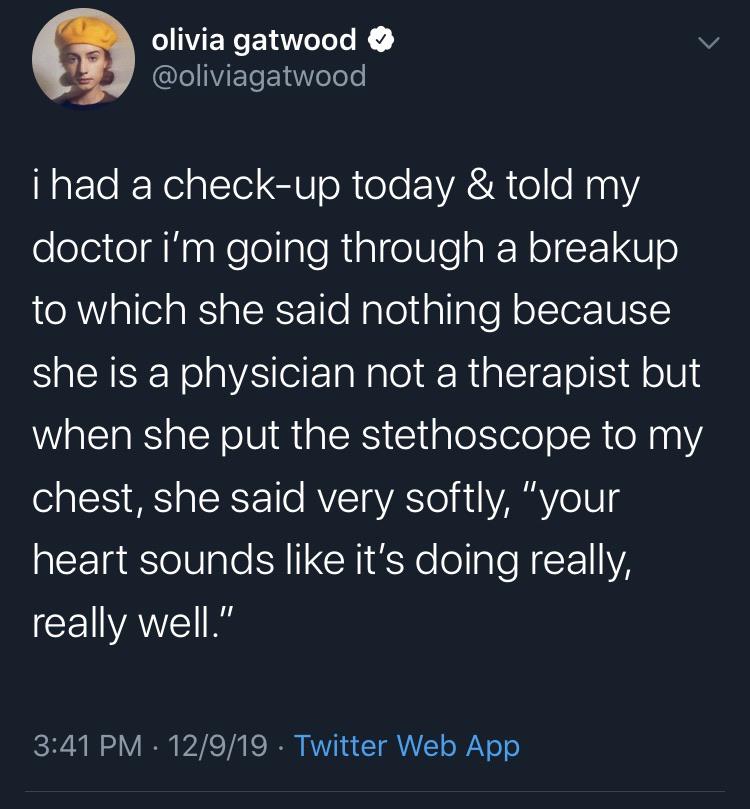This screenshot has width=750, height=809.
Task: Click the Twitter Web App source link
Action: click(x=407, y=745)
